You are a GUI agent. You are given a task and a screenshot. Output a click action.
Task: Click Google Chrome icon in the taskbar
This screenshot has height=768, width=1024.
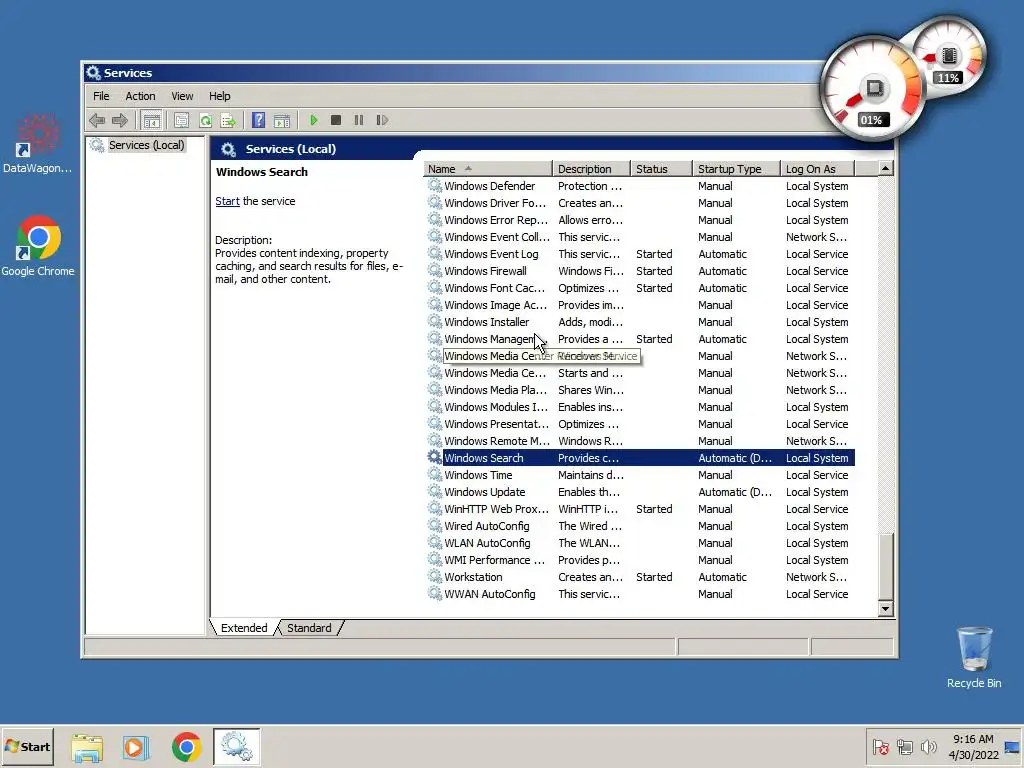187,748
